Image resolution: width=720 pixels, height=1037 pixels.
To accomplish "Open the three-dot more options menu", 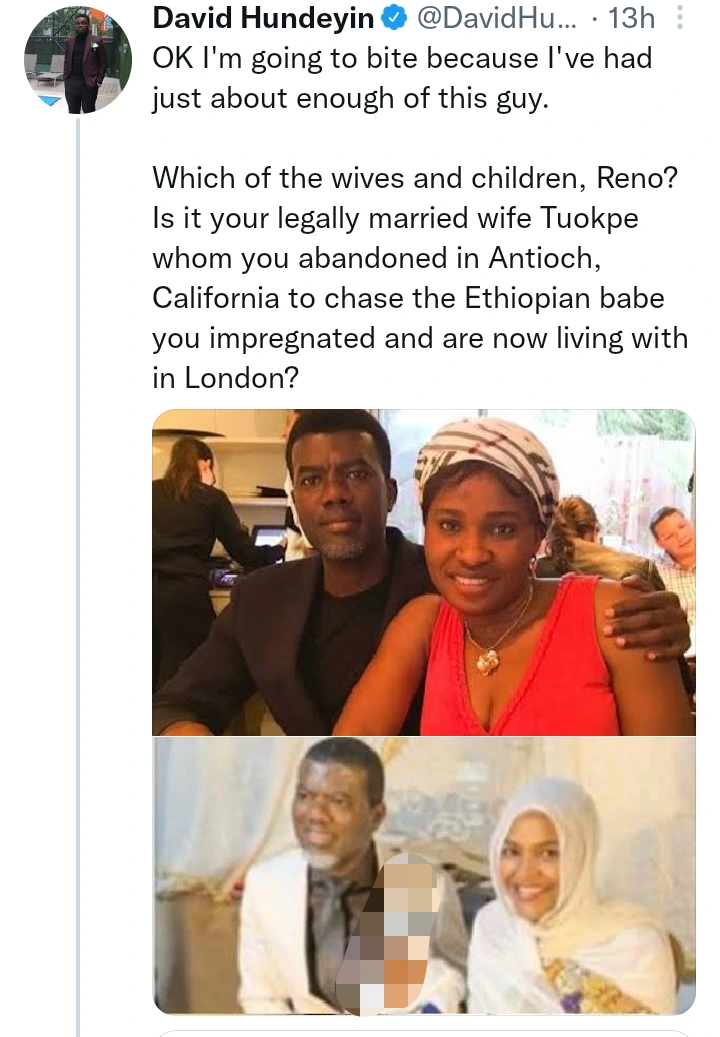I will [x=680, y=19].
